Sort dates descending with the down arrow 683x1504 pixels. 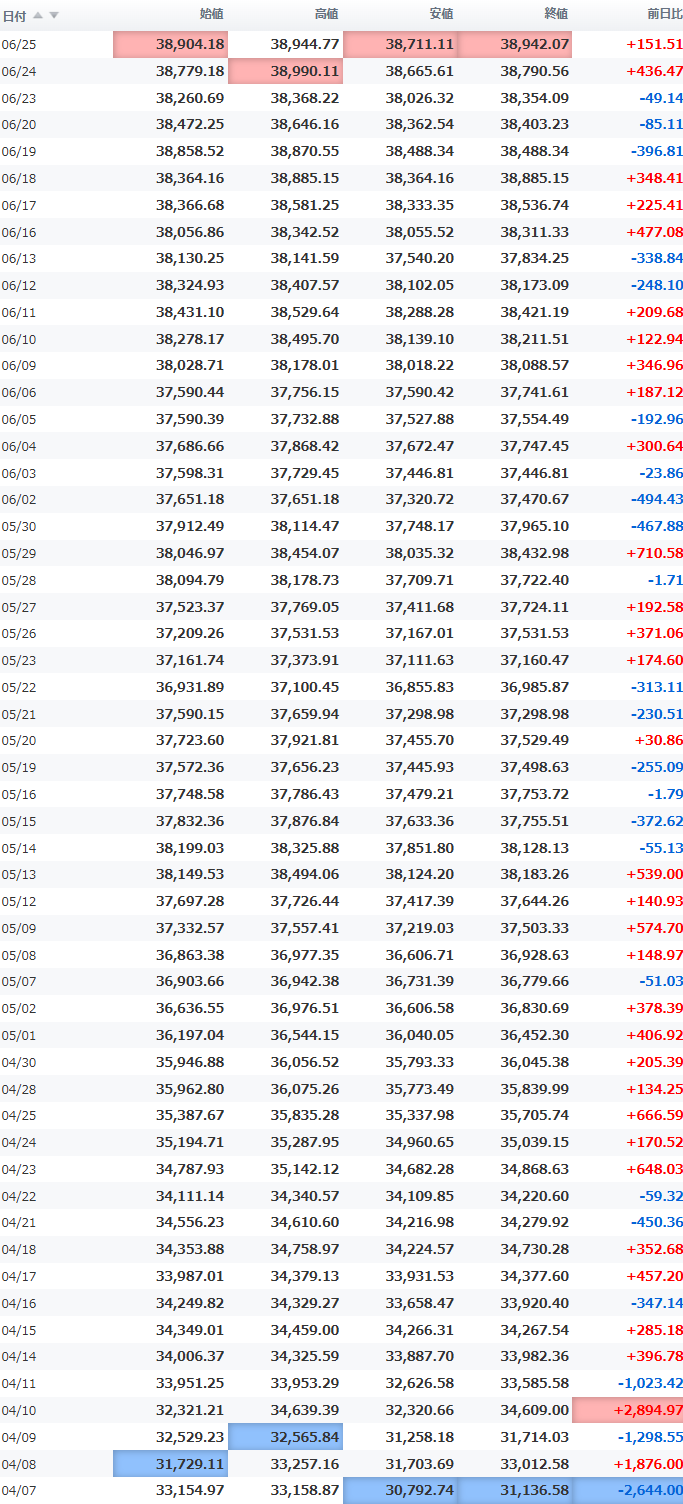click(x=54, y=15)
